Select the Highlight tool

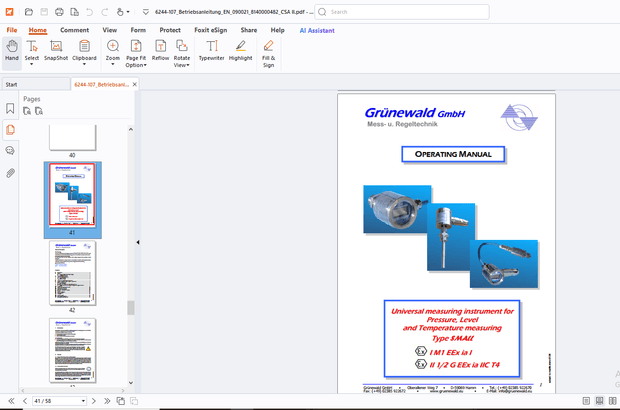click(x=240, y=51)
